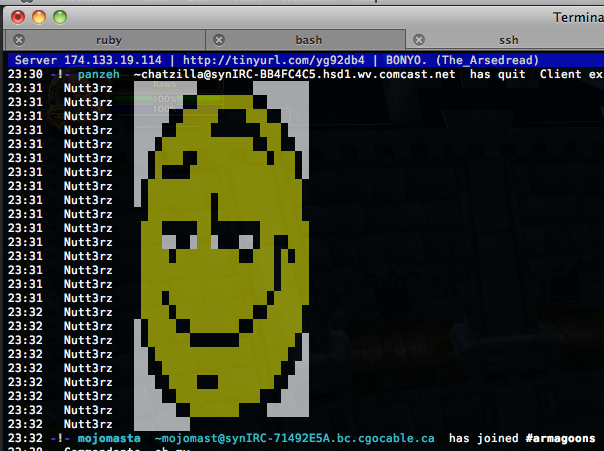The height and width of the screenshot is (451, 604).
Task: Select the mojomasta nickname in the join message
Action: click(109, 438)
